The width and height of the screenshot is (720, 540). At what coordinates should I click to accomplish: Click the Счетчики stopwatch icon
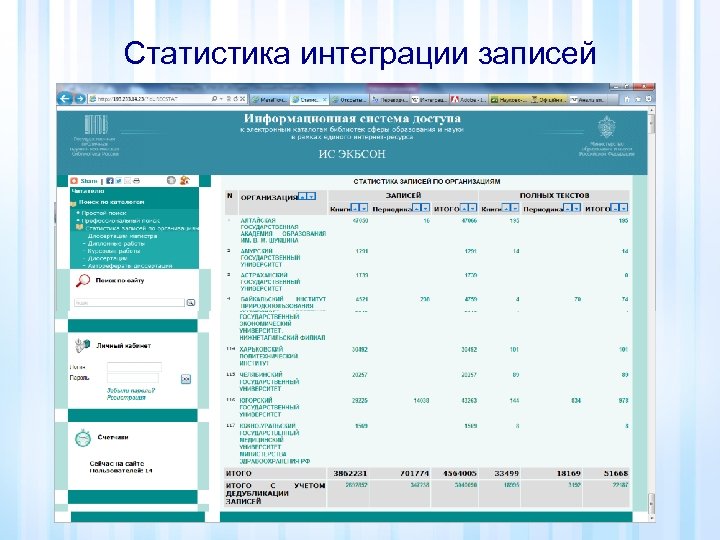83,438
